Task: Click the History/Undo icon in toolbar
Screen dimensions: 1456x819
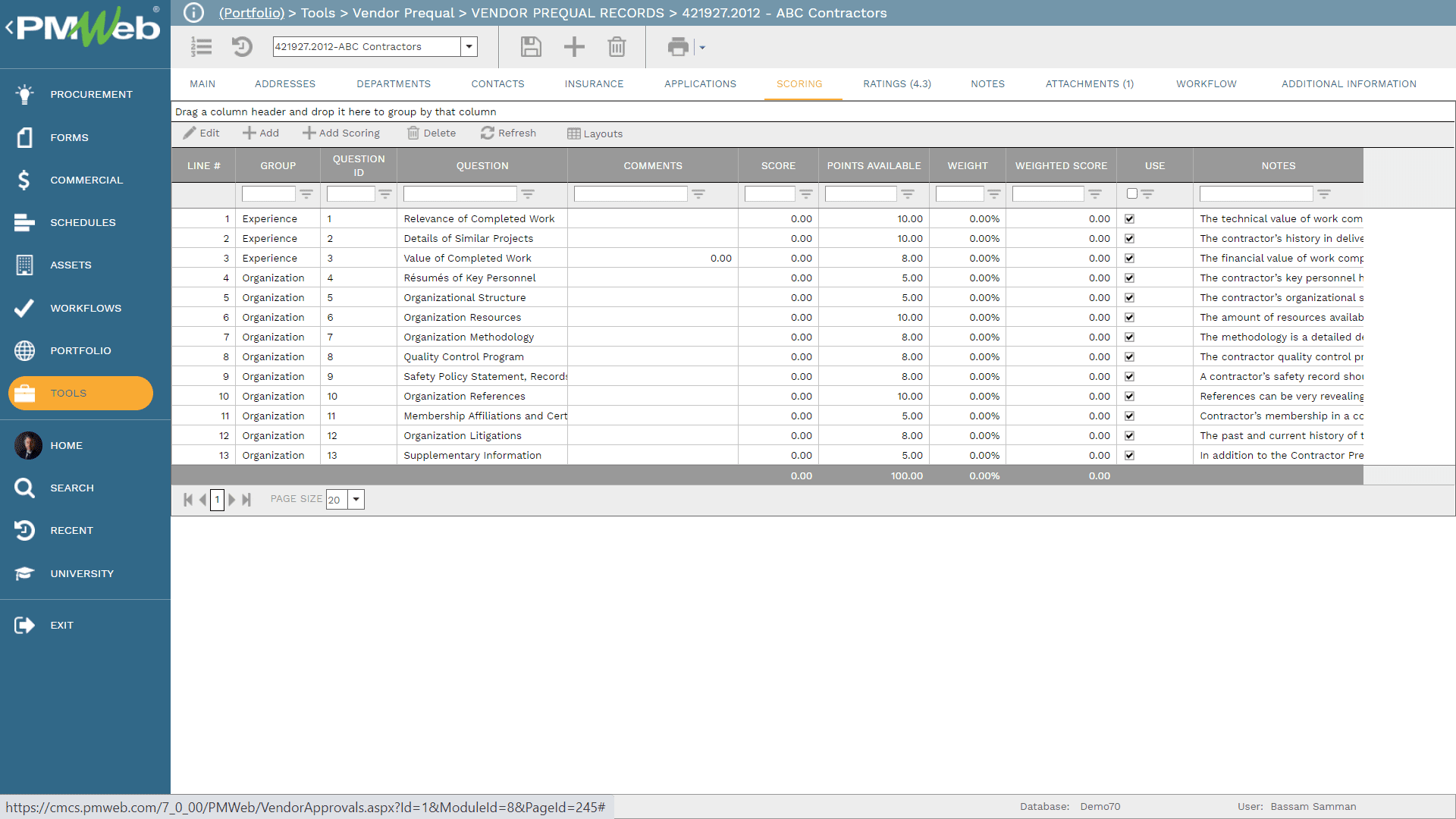Action: pos(241,46)
